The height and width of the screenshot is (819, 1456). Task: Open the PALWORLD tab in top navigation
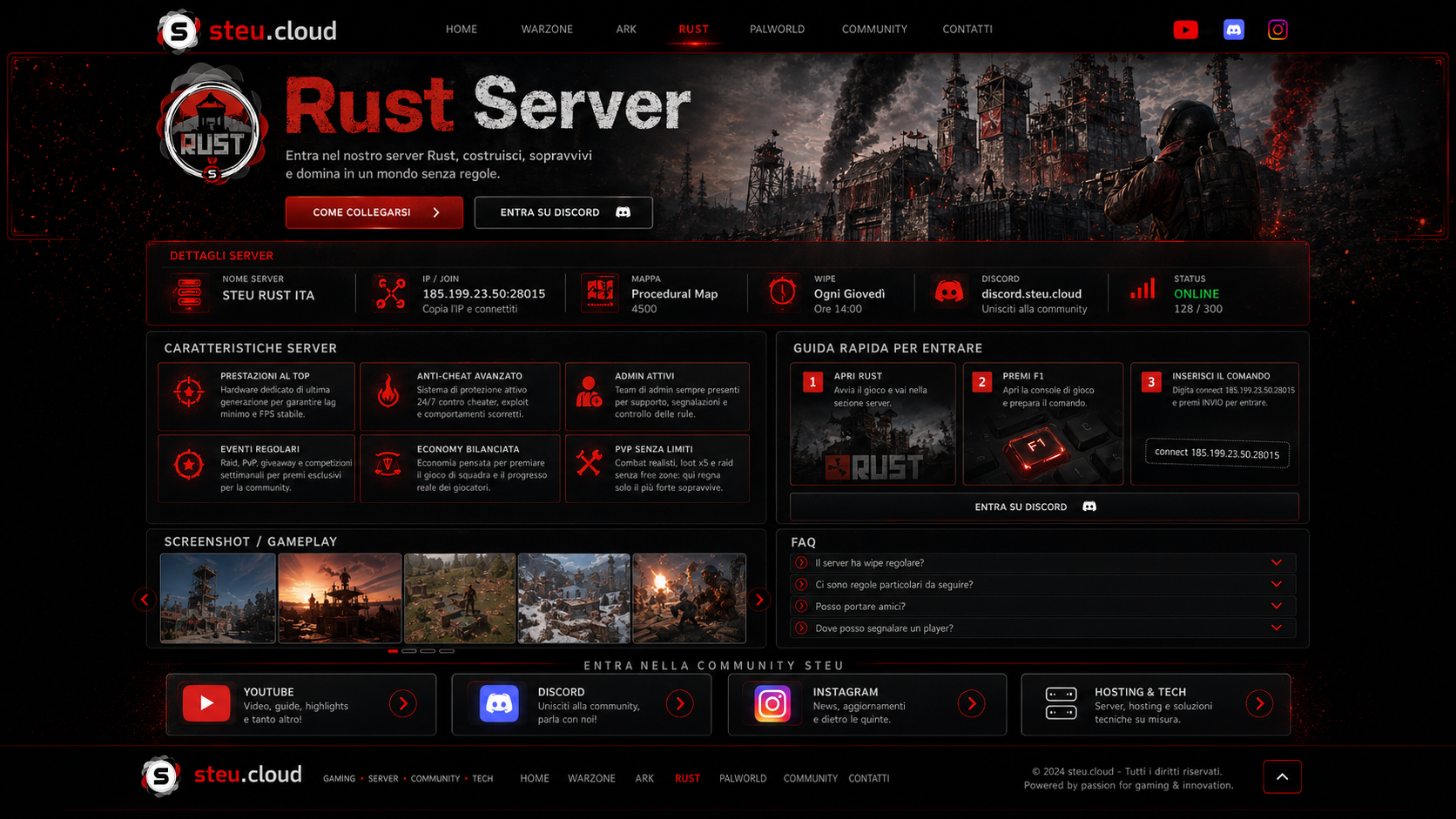tap(777, 30)
